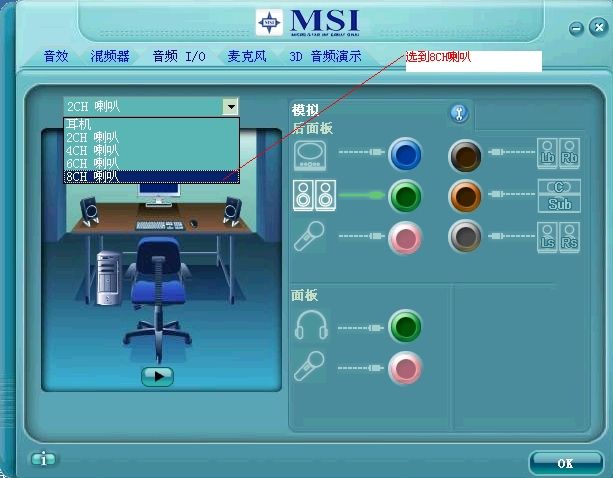Click the blue line-in rear jack
The image size is (613, 478).
pyautogui.click(x=405, y=154)
